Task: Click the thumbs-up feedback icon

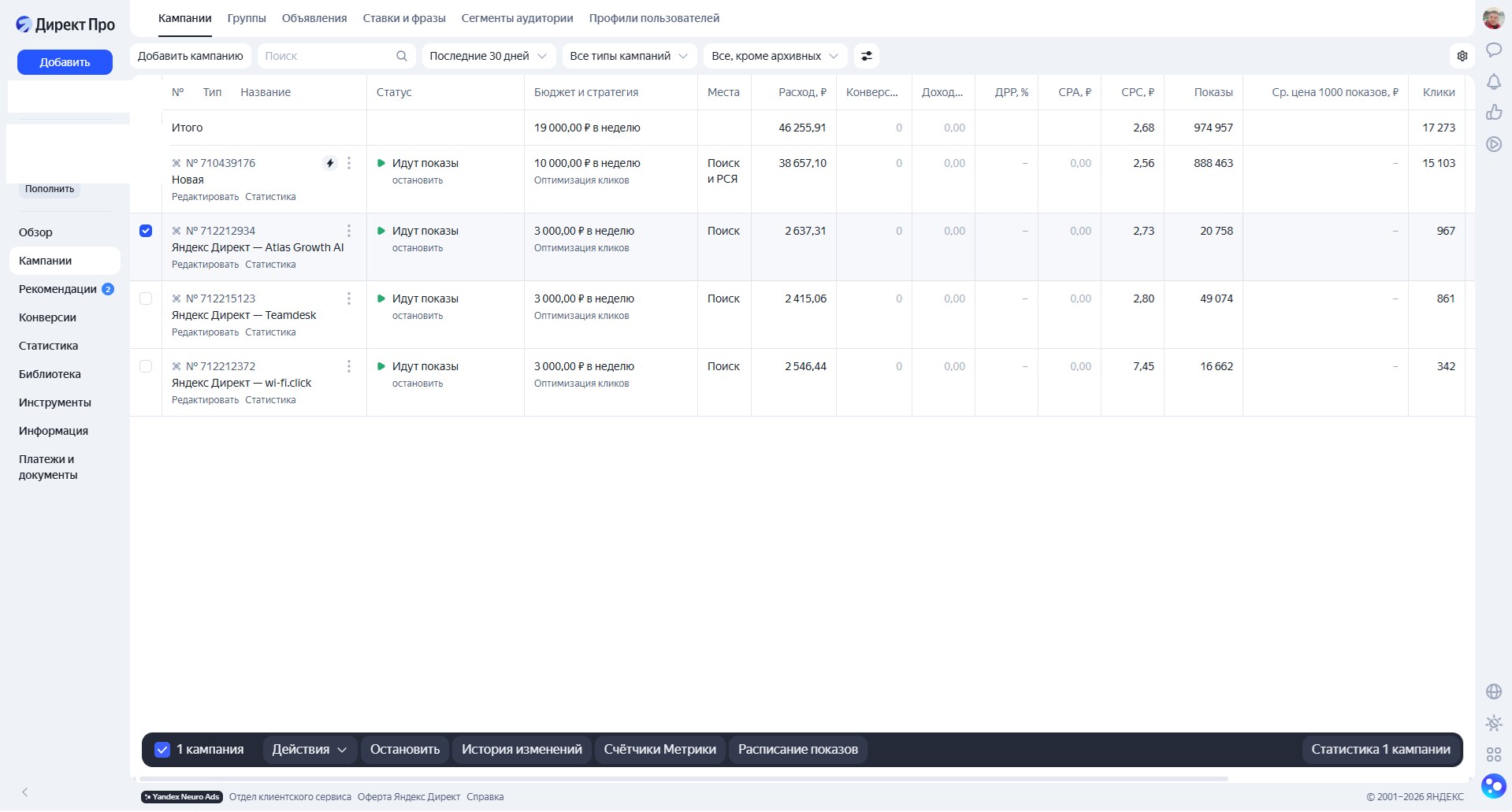Action: (1493, 113)
